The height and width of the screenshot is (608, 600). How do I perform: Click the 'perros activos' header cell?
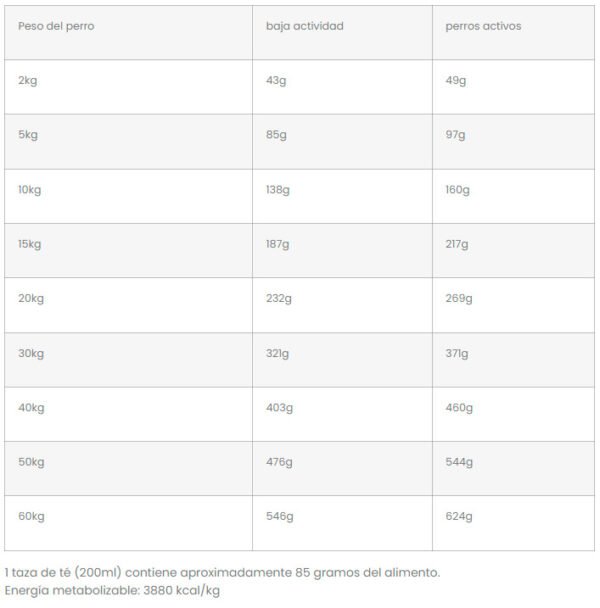[x=514, y=33]
